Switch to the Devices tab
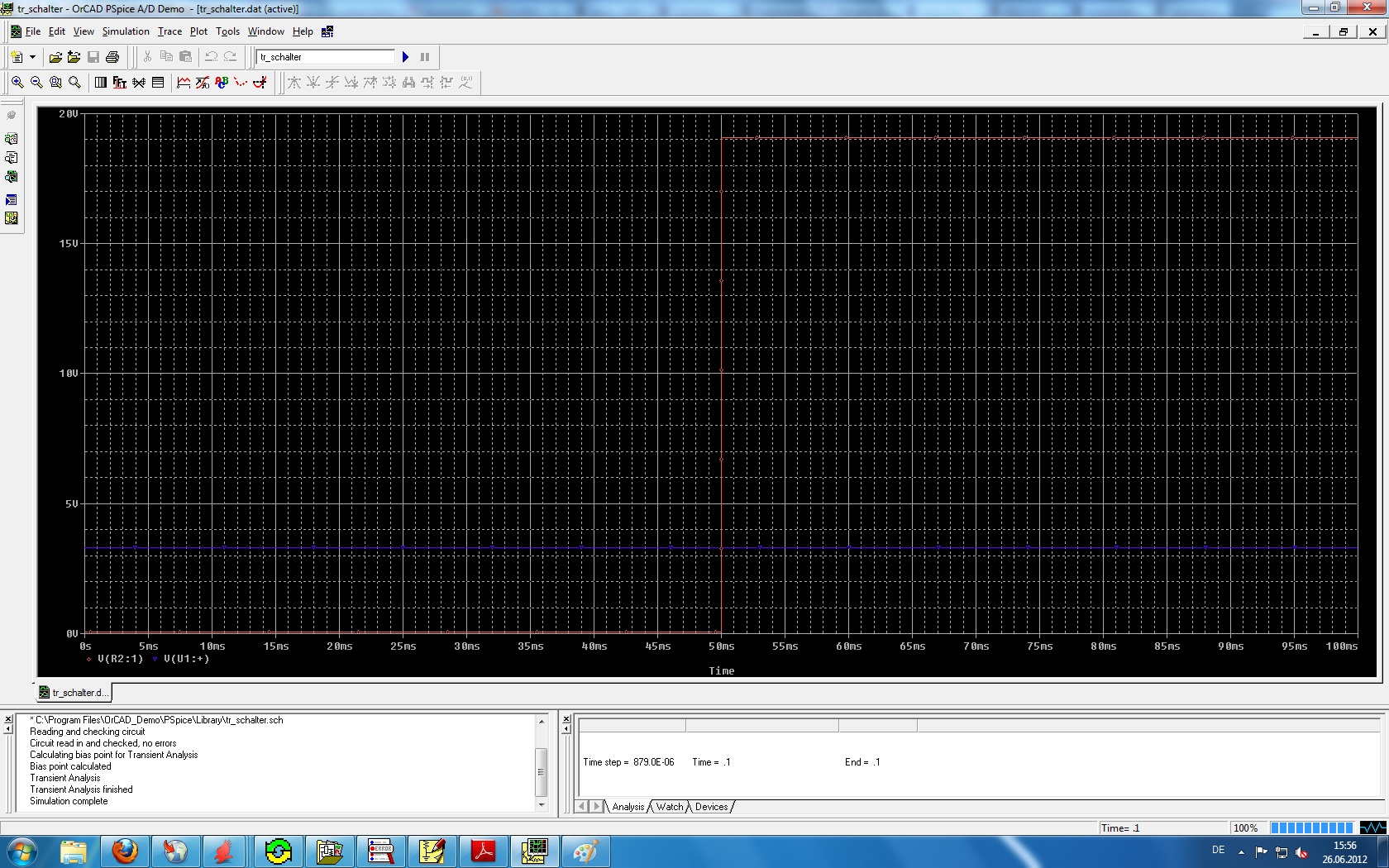Screen dimensions: 1389x868 (x=711, y=807)
